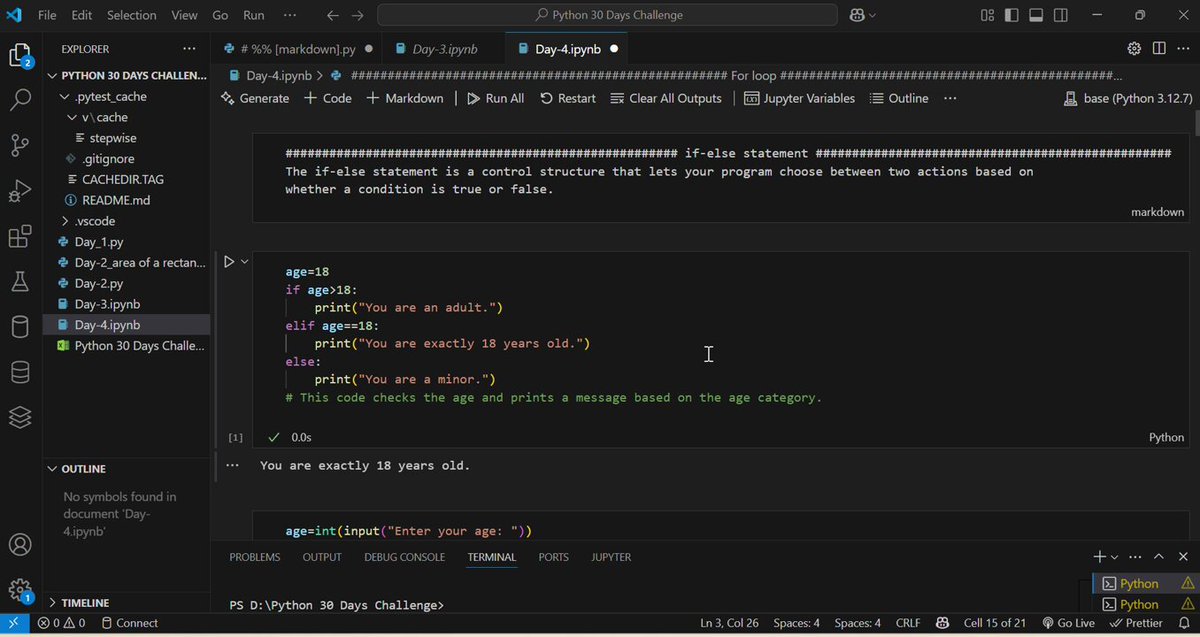Open Jupyter Variables
Screen dimensions: 1200x637
pos(800,98)
